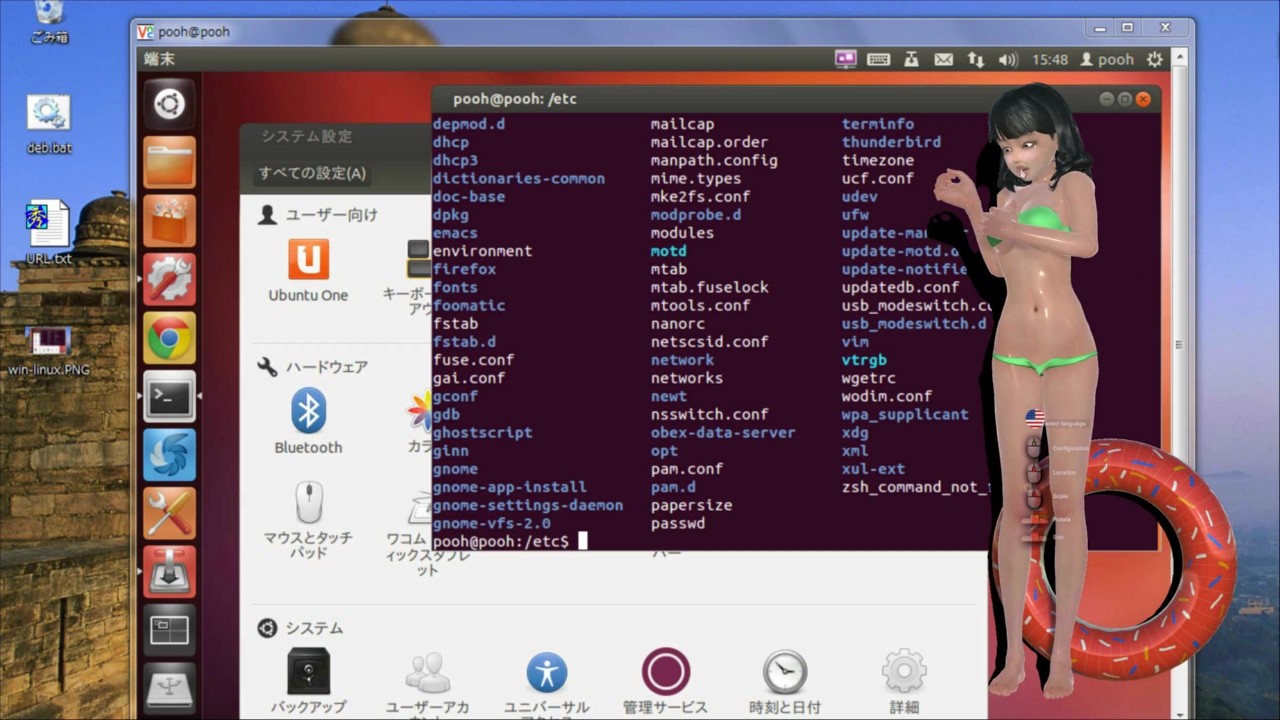1280x720 pixels.
Task: Open the session gear menu top-right
Action: (x=1153, y=59)
